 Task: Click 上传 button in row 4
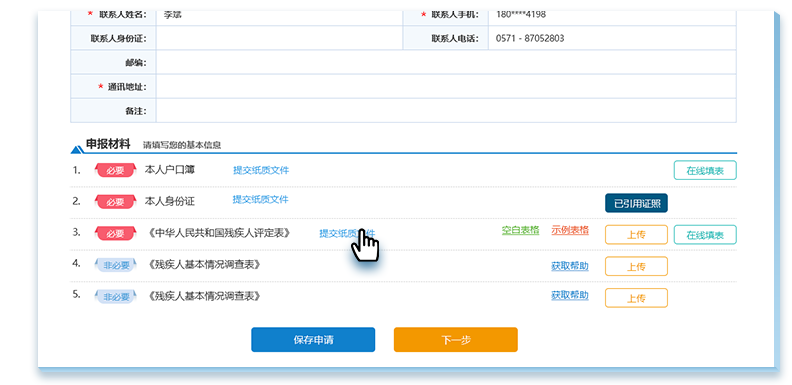point(636,266)
